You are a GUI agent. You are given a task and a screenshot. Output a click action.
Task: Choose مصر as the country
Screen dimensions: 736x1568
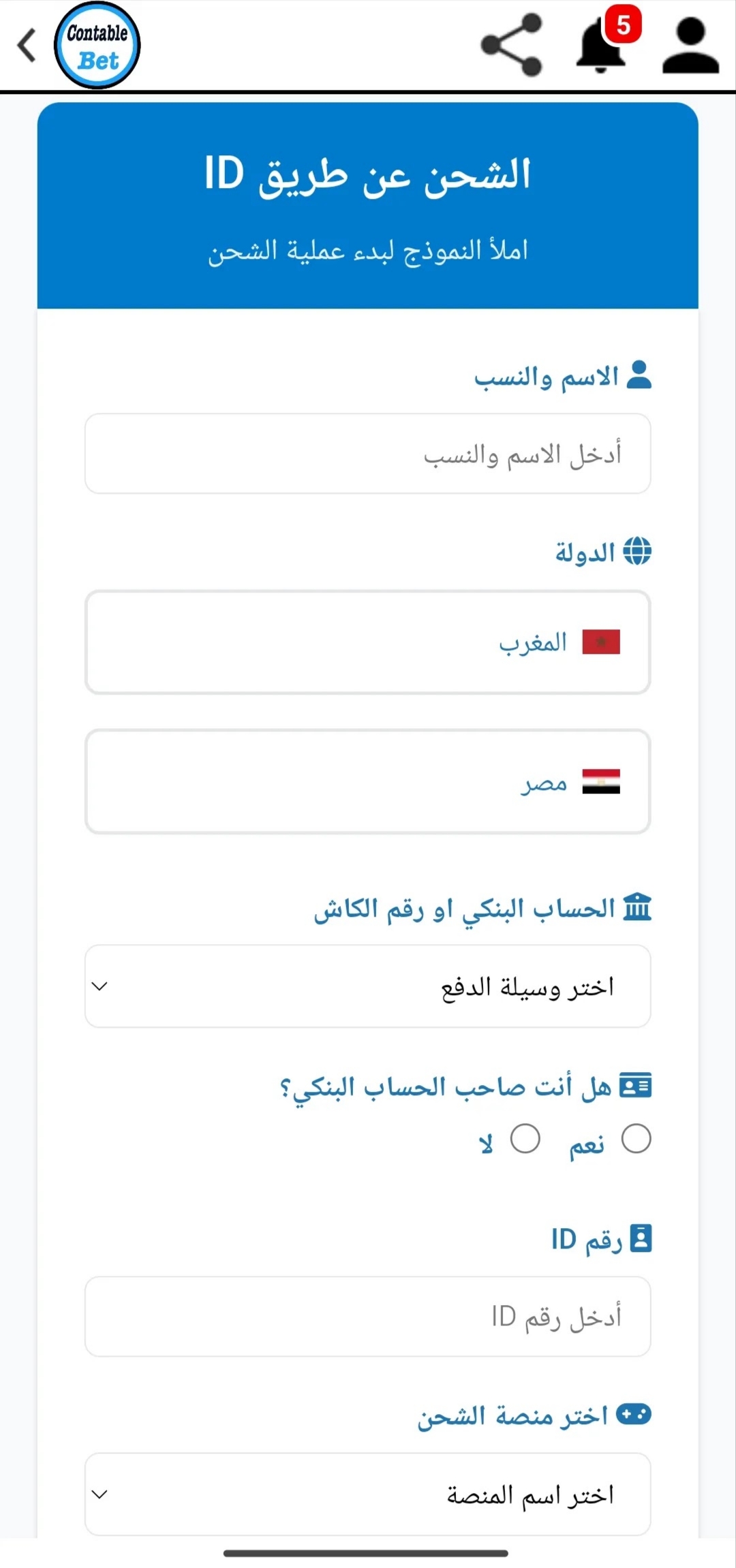click(x=368, y=781)
